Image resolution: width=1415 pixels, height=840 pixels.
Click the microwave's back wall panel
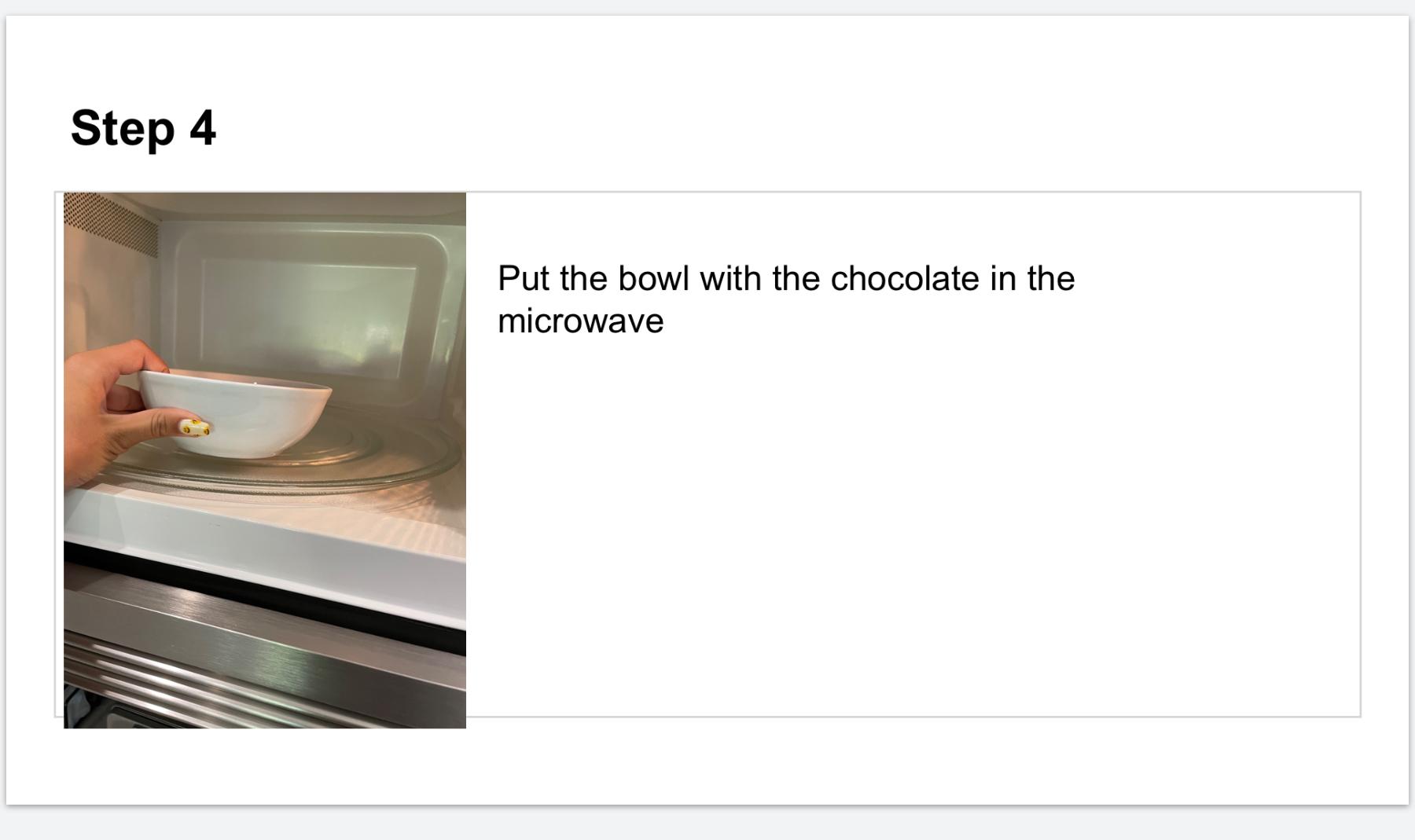(x=307, y=306)
